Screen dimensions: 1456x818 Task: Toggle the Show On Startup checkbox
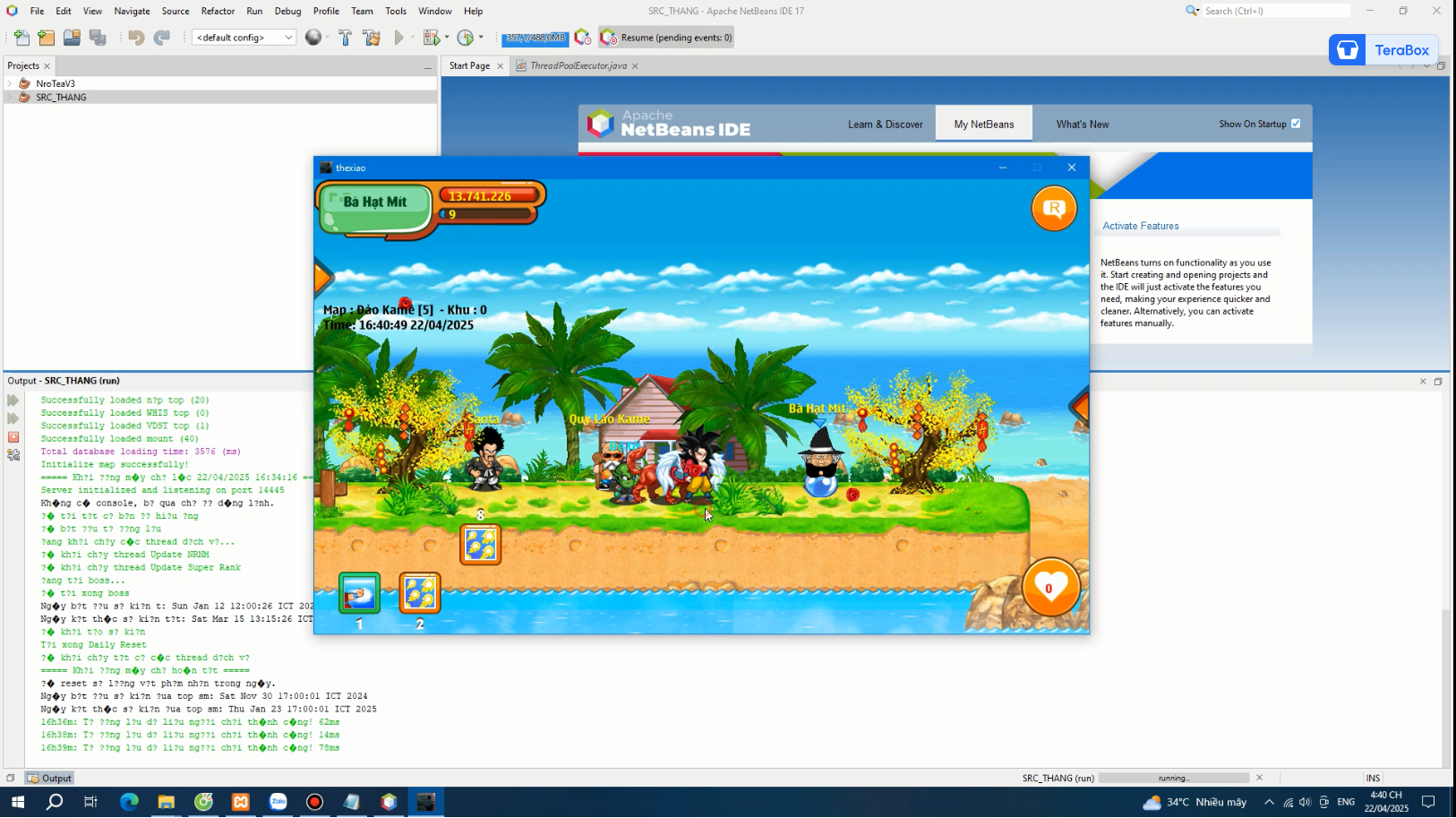[x=1296, y=124]
